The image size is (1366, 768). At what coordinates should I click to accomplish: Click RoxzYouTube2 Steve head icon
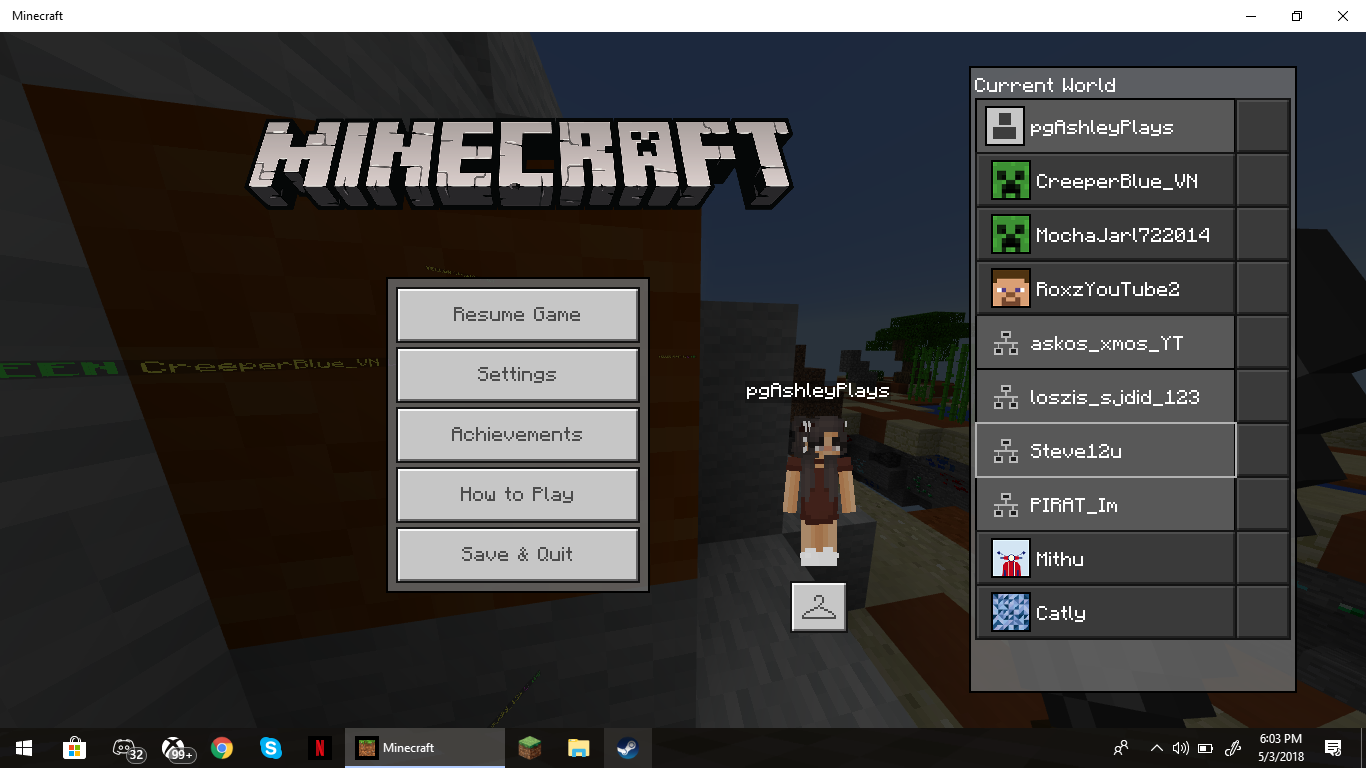pyautogui.click(x=1010, y=289)
